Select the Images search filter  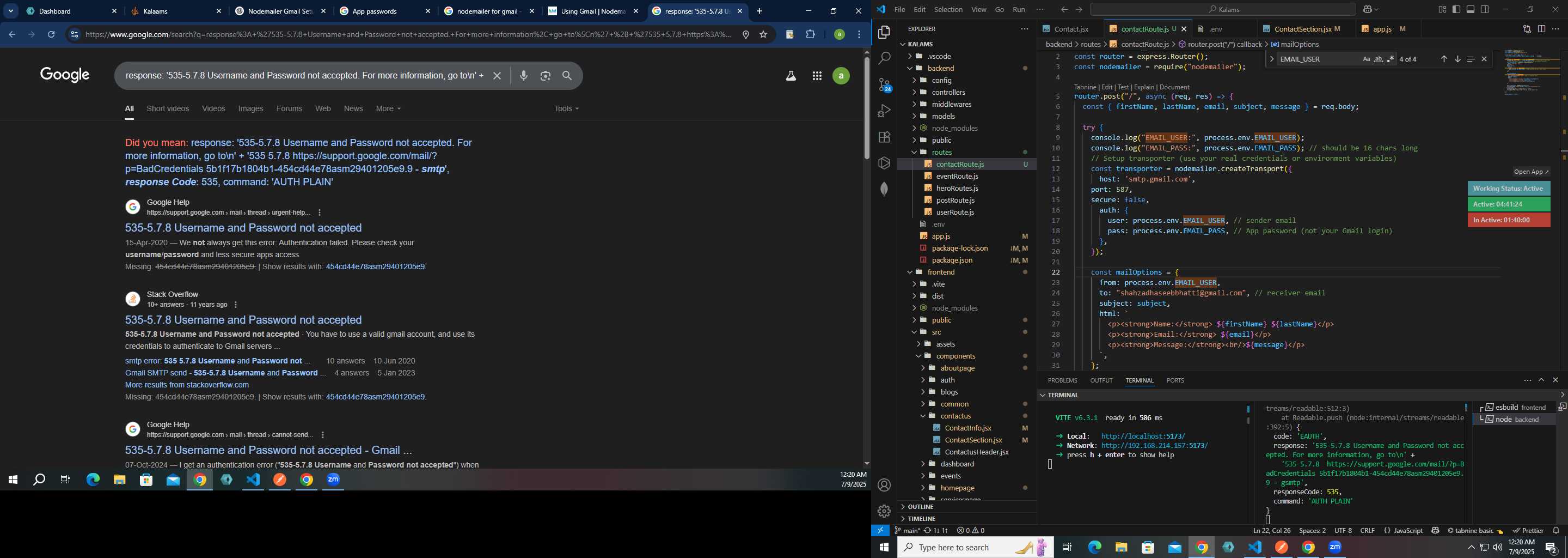[x=251, y=108]
